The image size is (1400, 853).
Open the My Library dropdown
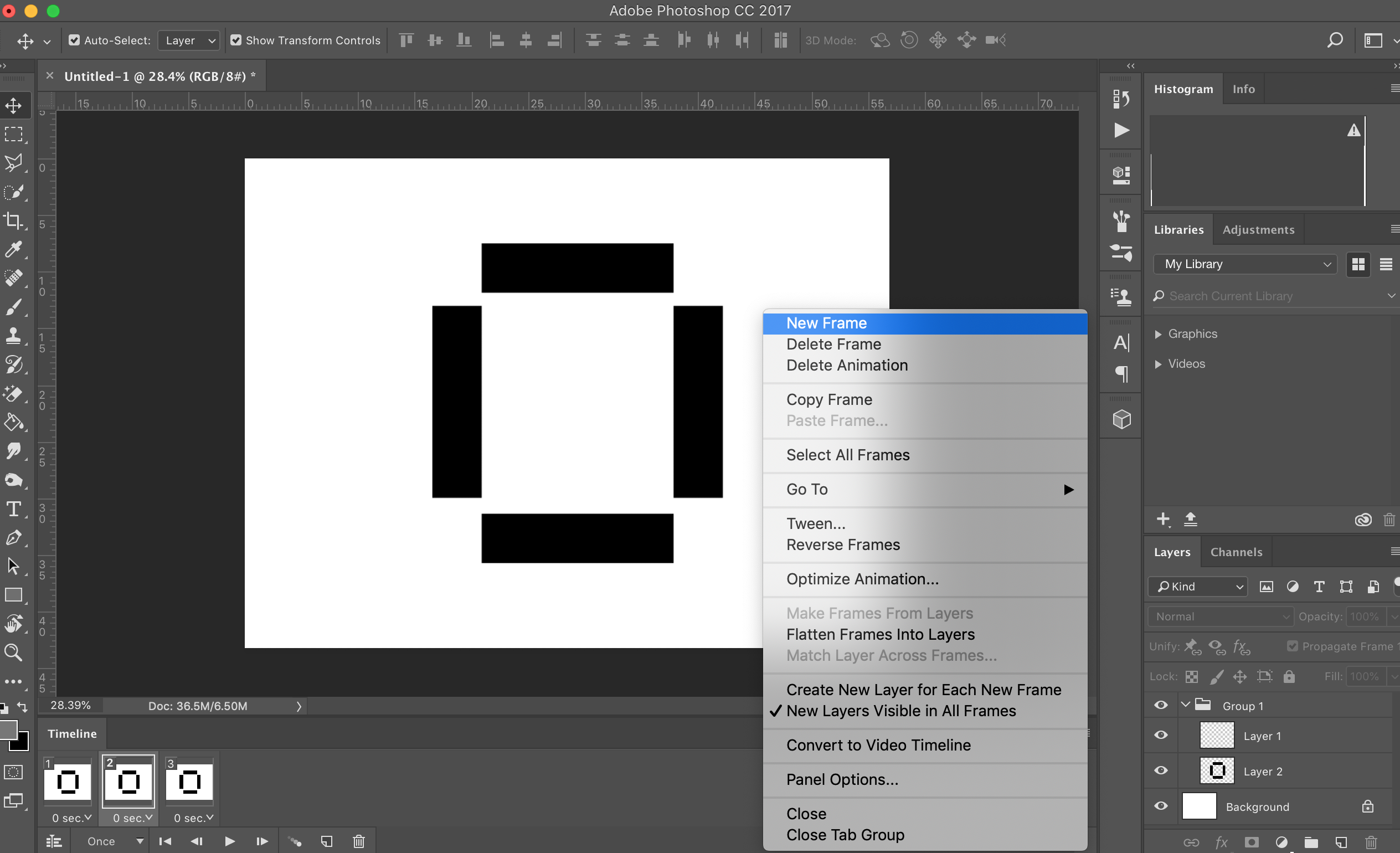pyautogui.click(x=1245, y=264)
